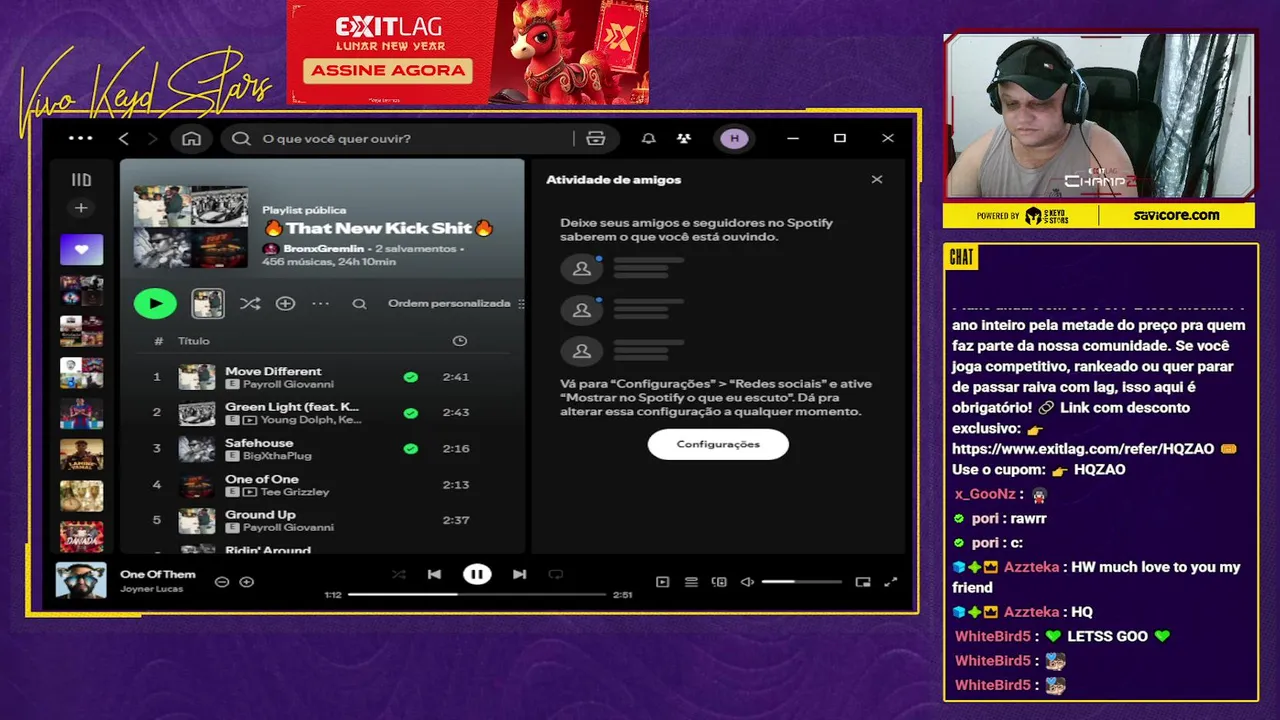Open the 'H' profile avatar menu

735,138
